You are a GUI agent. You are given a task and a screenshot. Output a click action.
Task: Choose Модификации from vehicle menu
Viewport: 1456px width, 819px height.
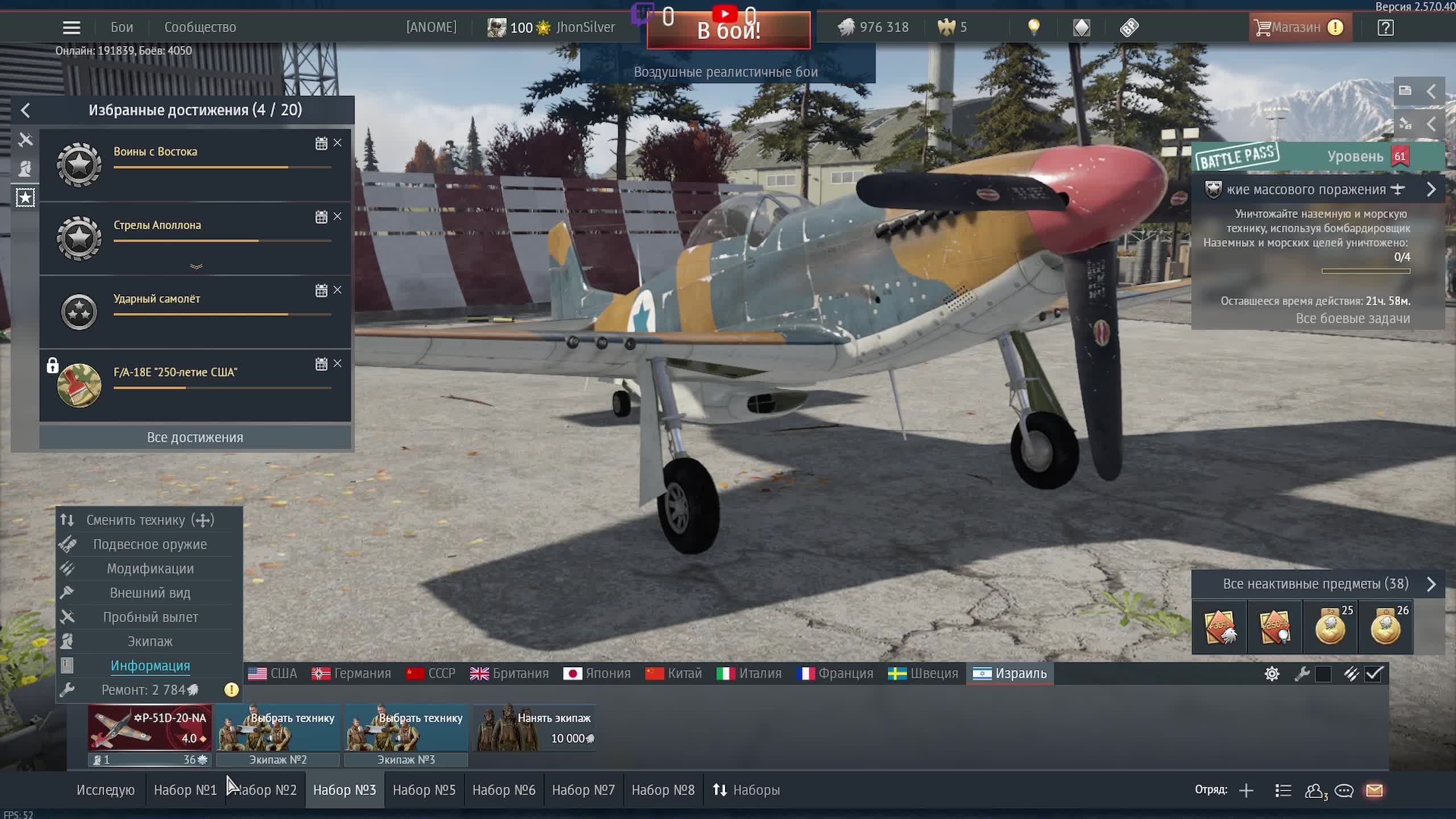pyautogui.click(x=150, y=569)
